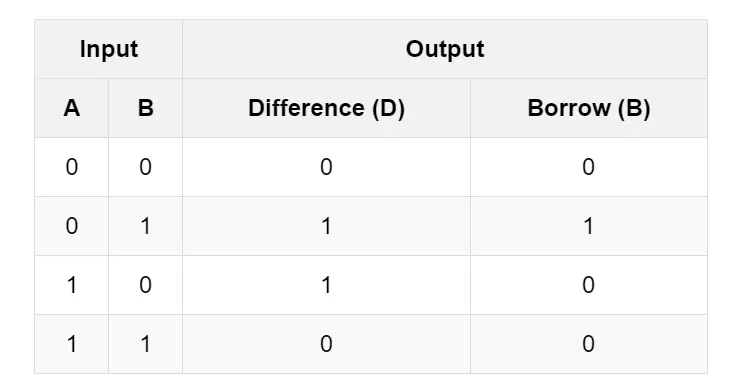The height and width of the screenshot is (392, 743).
Task: Click the Input header cell
Action: pos(109,49)
